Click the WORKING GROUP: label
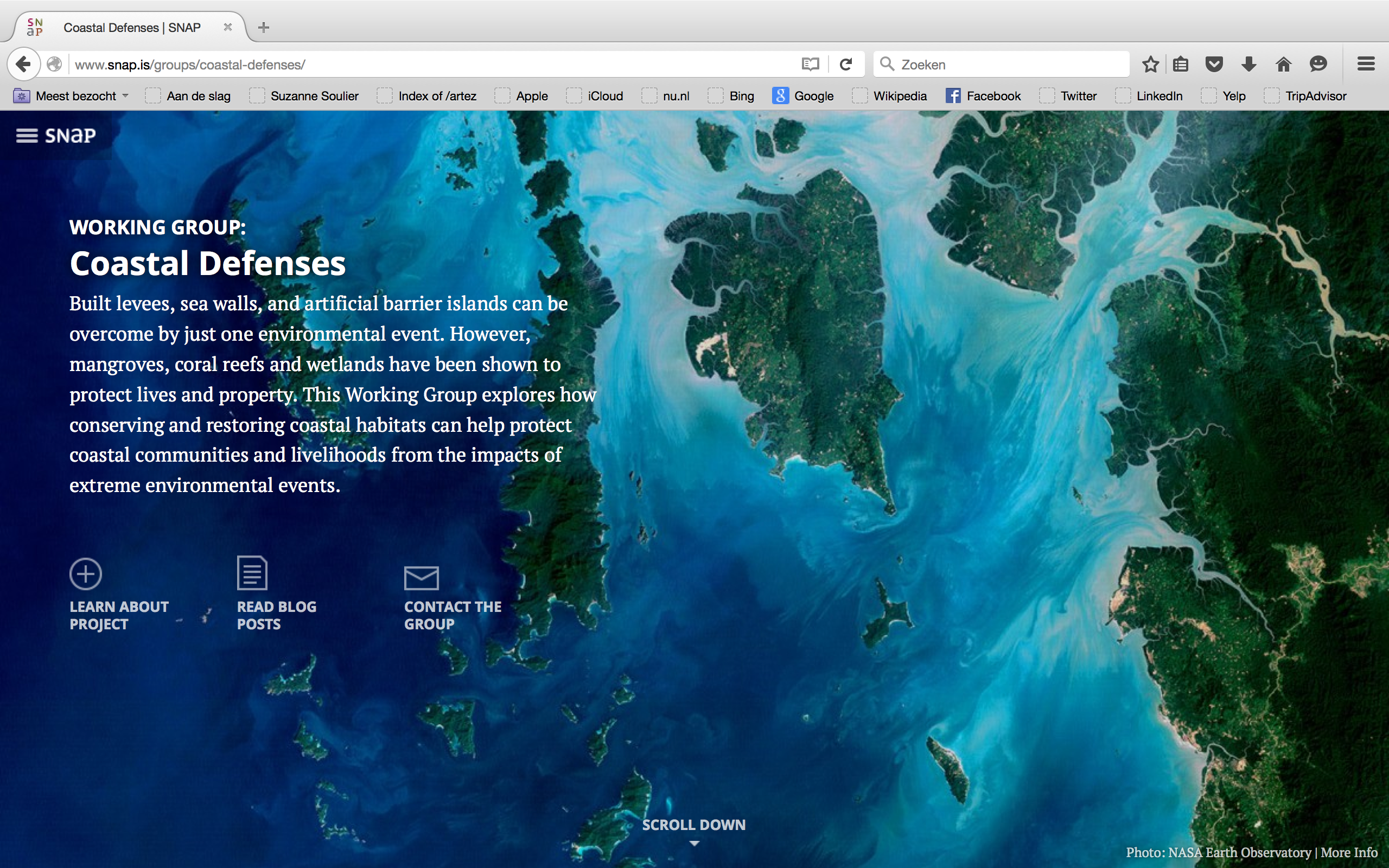 [x=157, y=227]
